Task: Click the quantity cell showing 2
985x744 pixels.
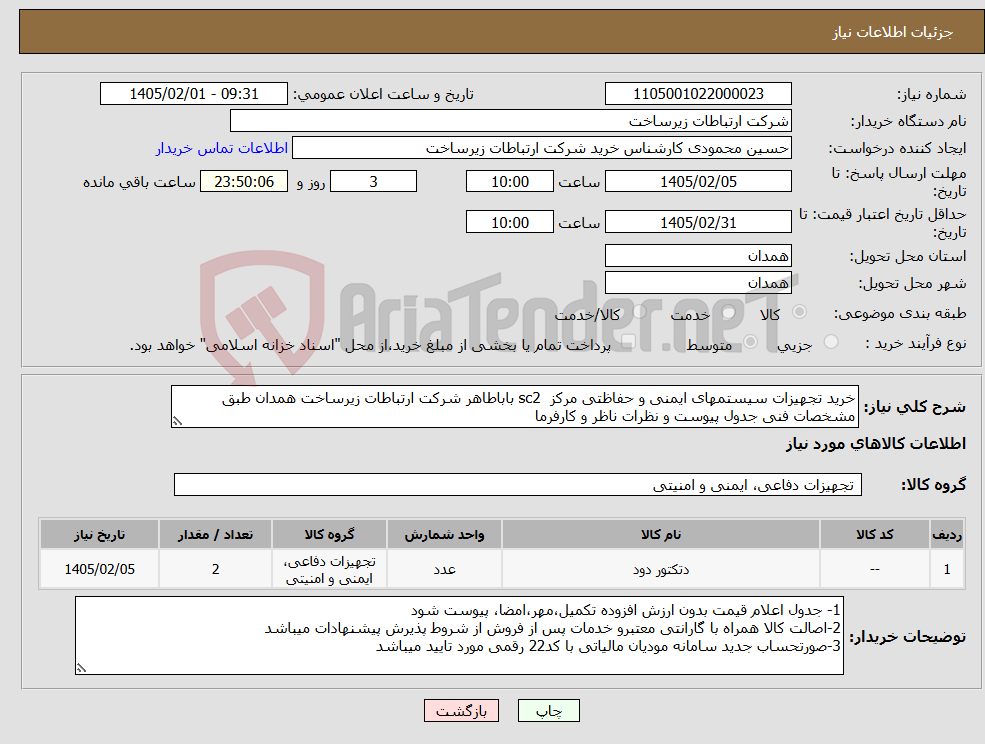Action: (215, 569)
